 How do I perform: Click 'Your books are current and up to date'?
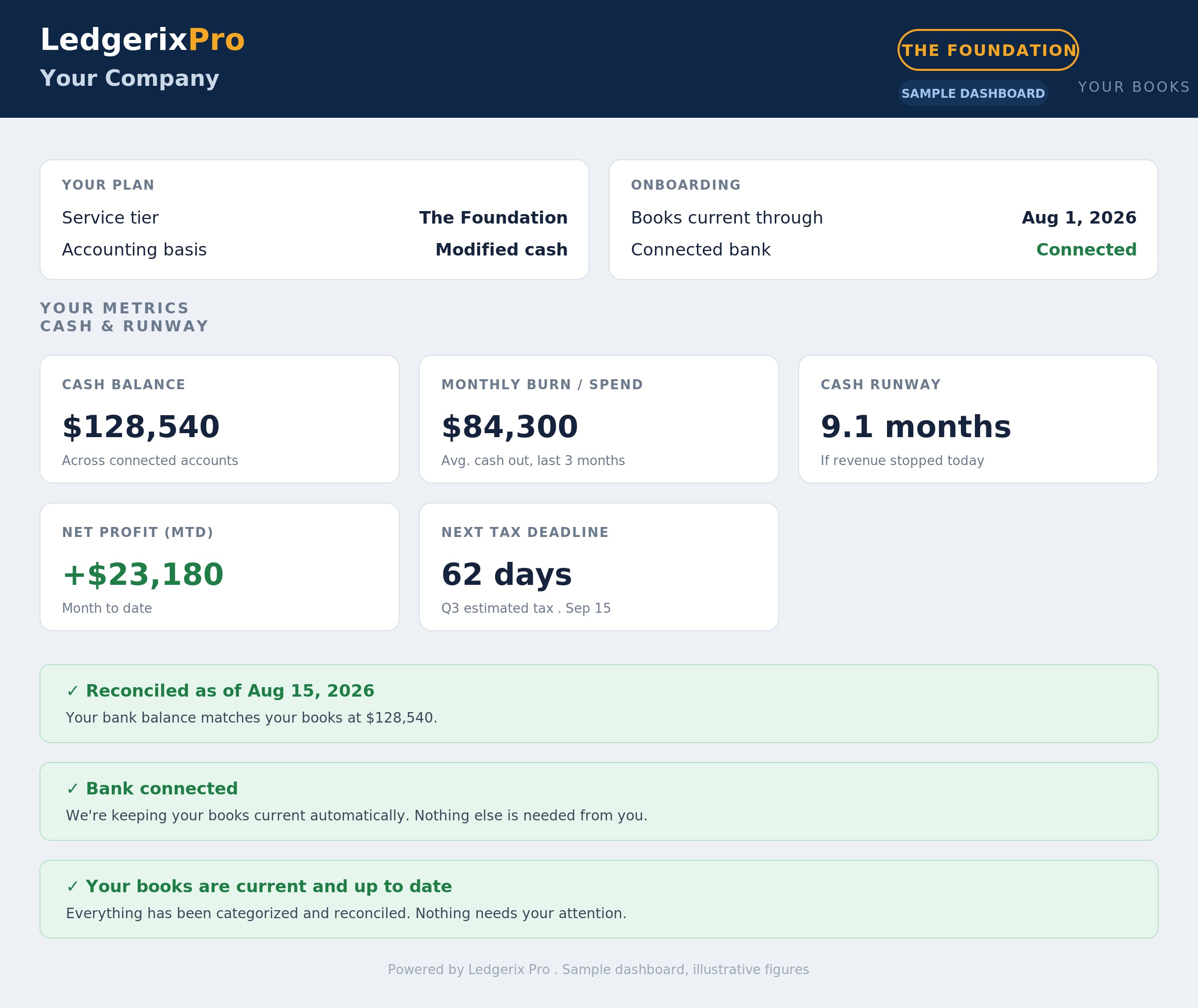tap(269, 886)
